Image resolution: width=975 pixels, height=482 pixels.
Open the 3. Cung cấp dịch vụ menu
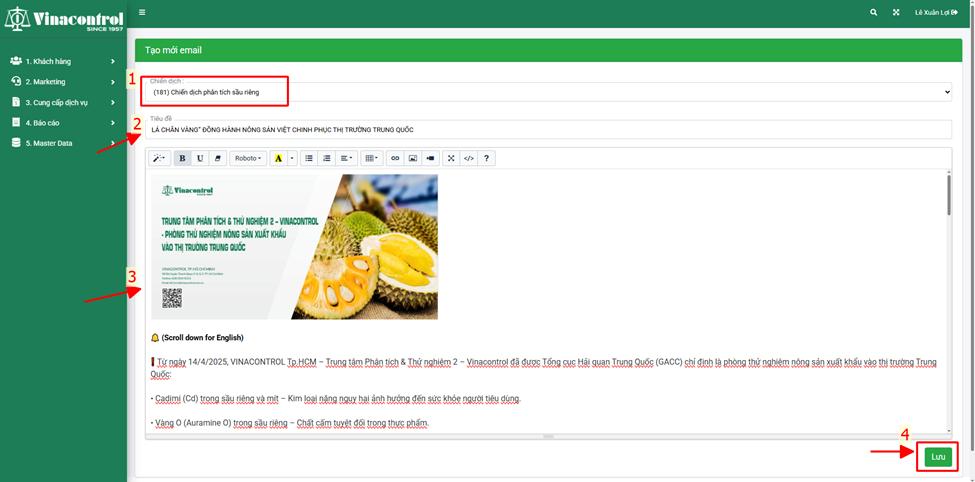pyautogui.click(x=63, y=103)
